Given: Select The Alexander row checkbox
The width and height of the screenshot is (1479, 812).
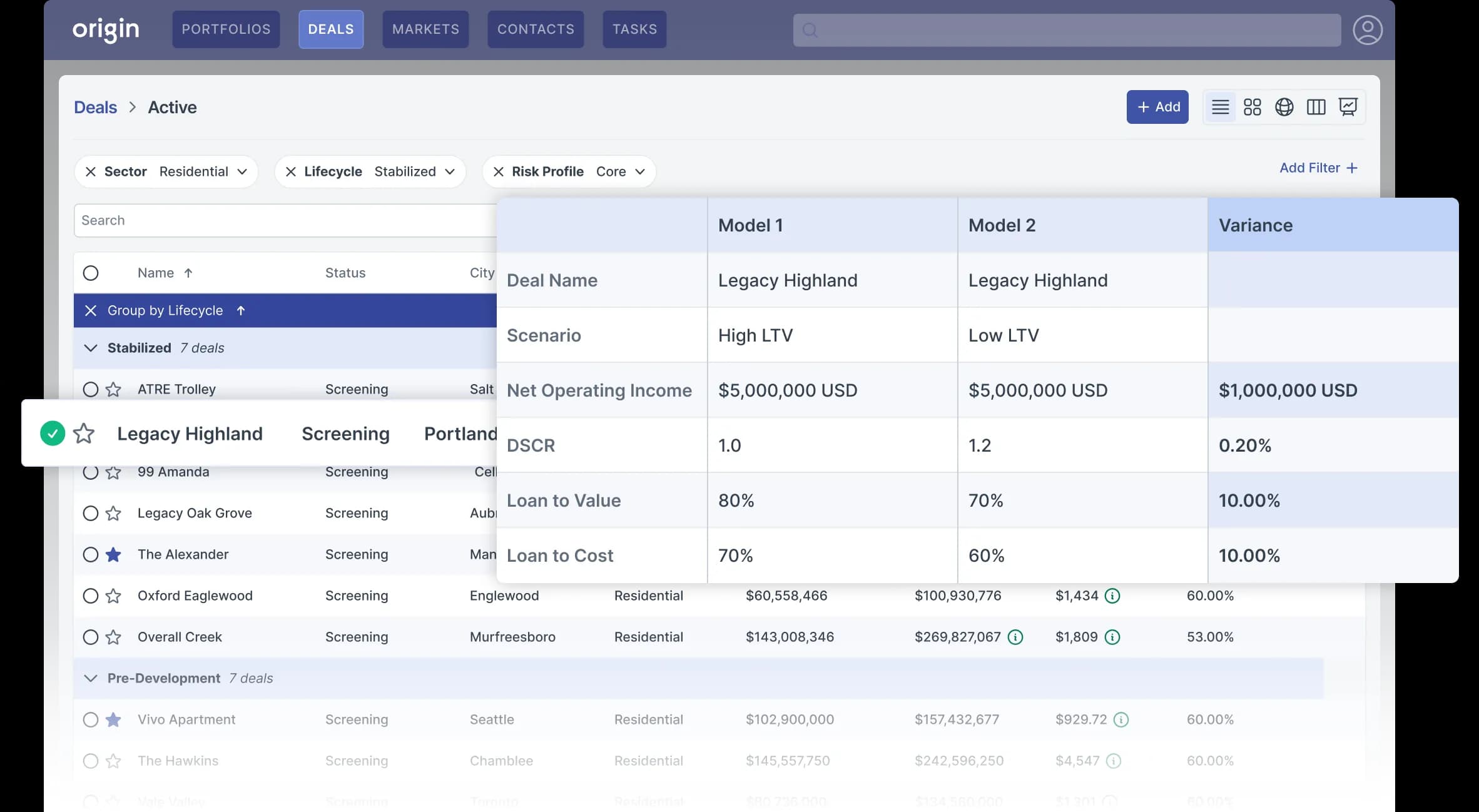Looking at the screenshot, I should click(91, 554).
